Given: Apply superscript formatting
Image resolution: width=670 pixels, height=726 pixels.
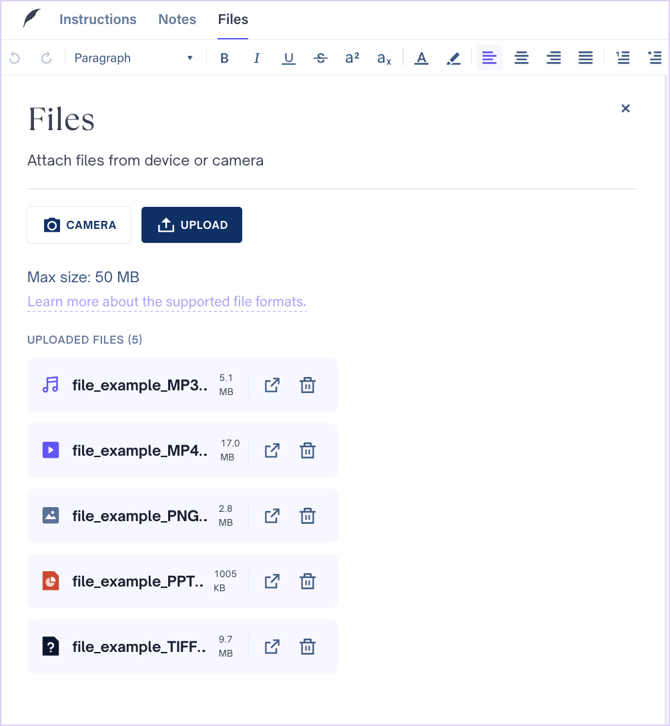Looking at the screenshot, I should pyautogui.click(x=352, y=58).
